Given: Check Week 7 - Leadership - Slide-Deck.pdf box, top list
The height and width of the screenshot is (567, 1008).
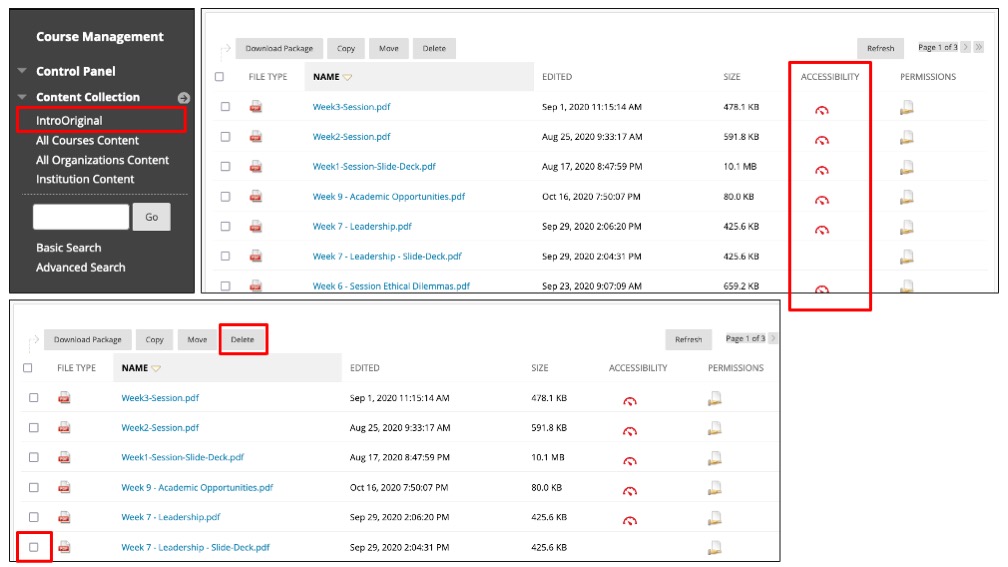Looking at the screenshot, I should (x=225, y=256).
